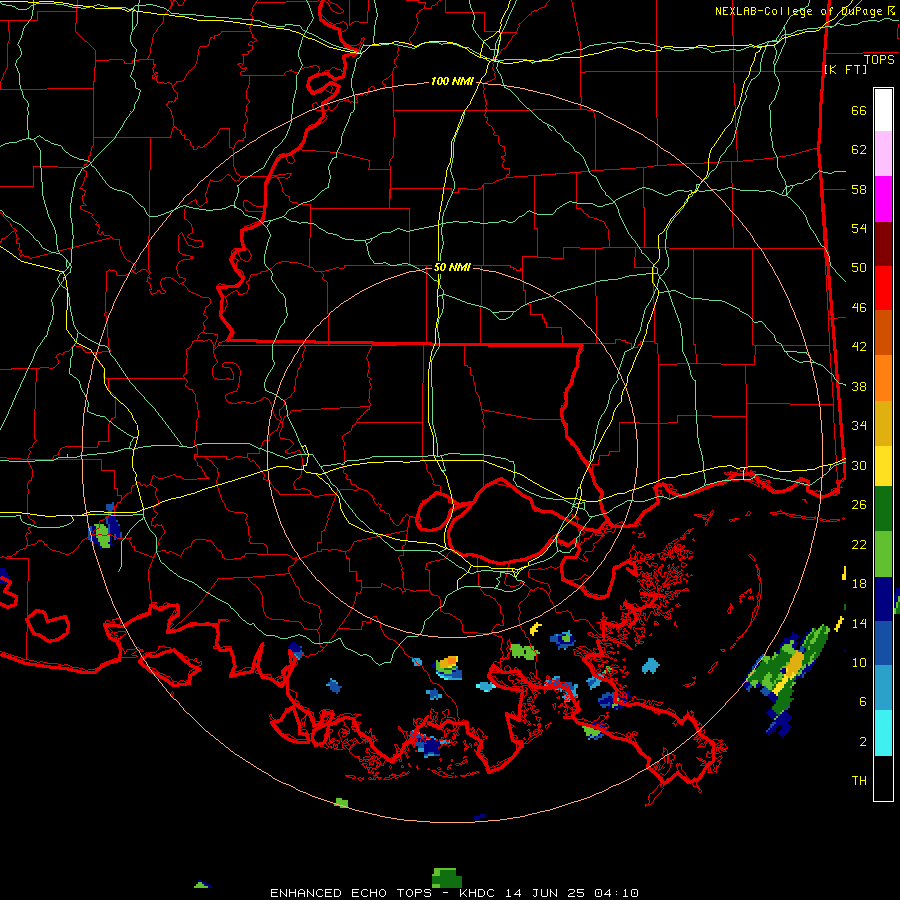Click the '62' legend value
The width and height of the screenshot is (900, 900).
tap(859, 150)
